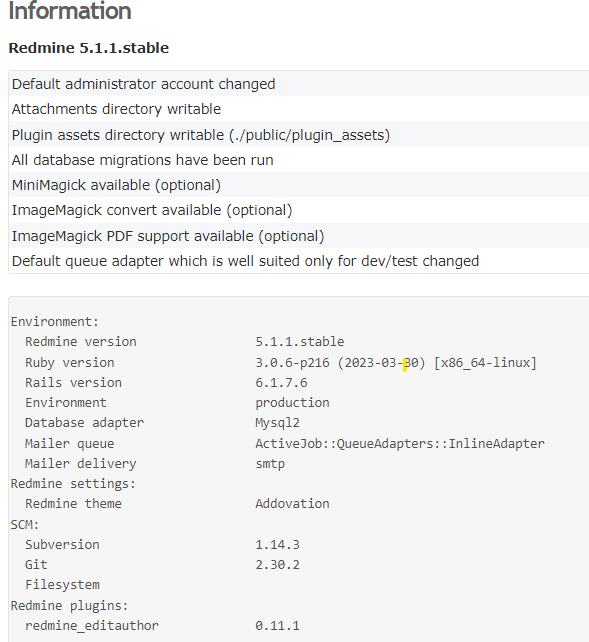Click the smtp mailer delivery value
This screenshot has height=642, width=589.
tap(270, 464)
